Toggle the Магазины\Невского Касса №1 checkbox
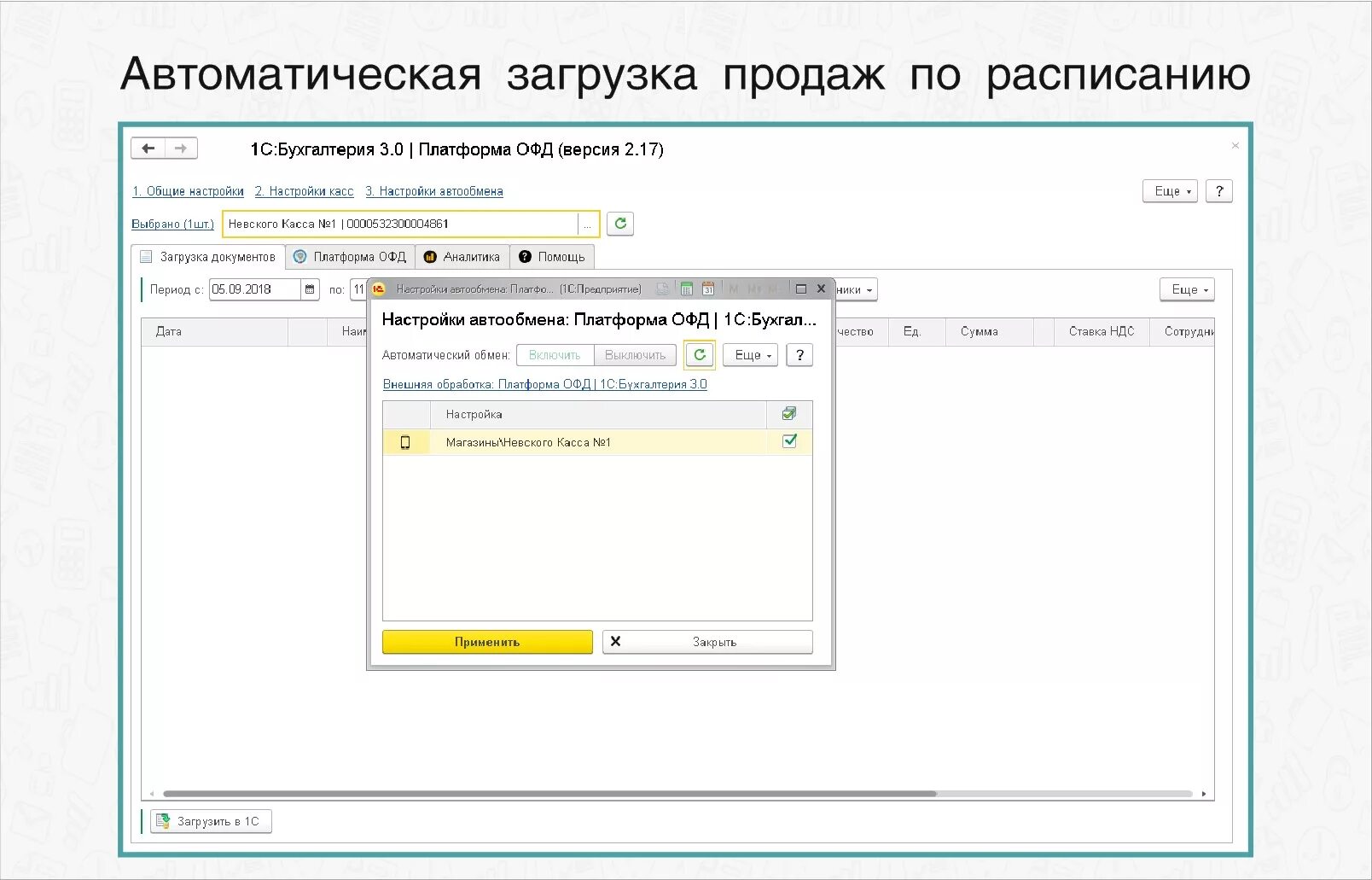The width and height of the screenshot is (1372, 880). coord(789,441)
